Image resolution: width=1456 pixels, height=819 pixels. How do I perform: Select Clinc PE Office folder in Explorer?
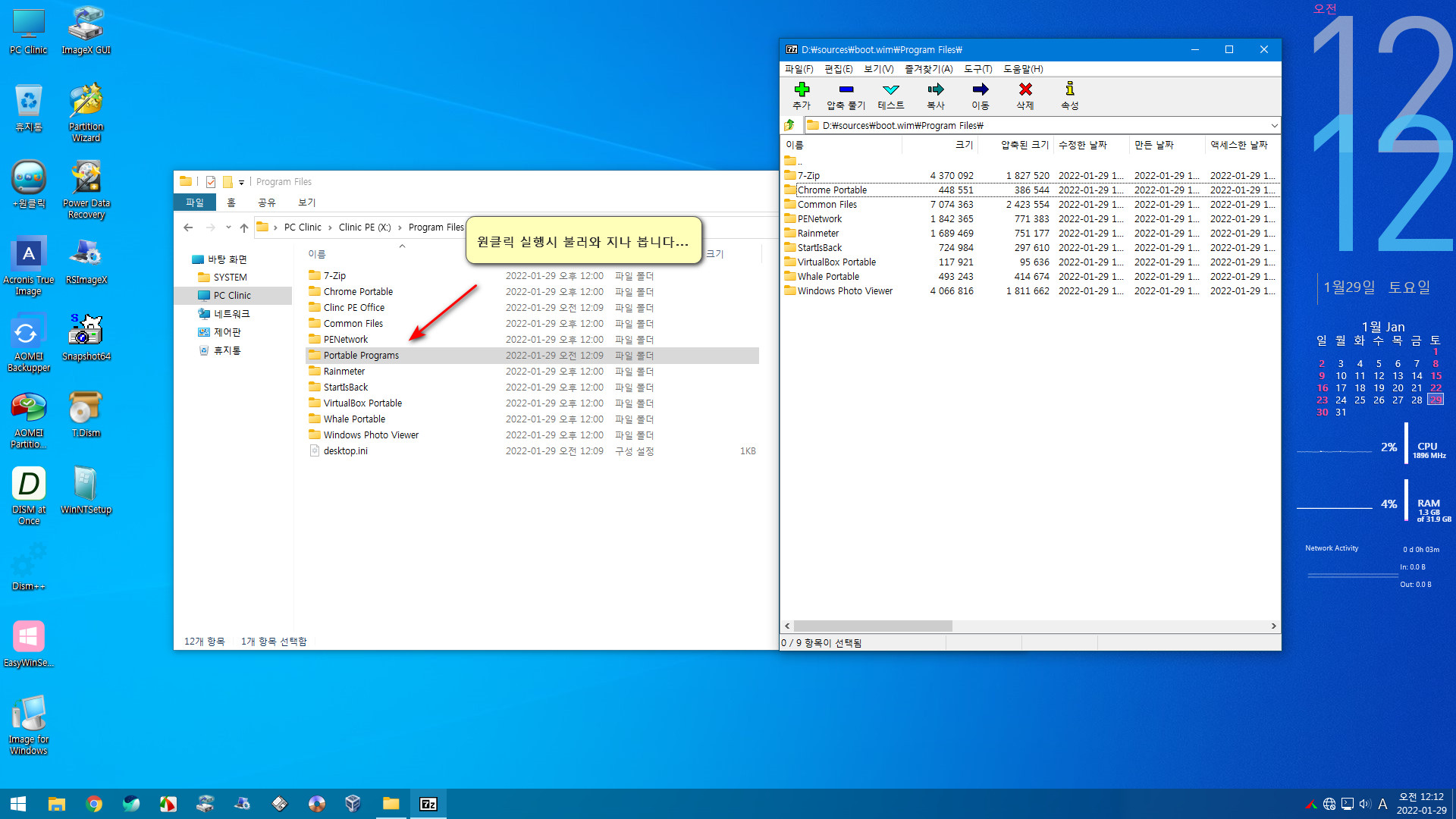(532, 308)
